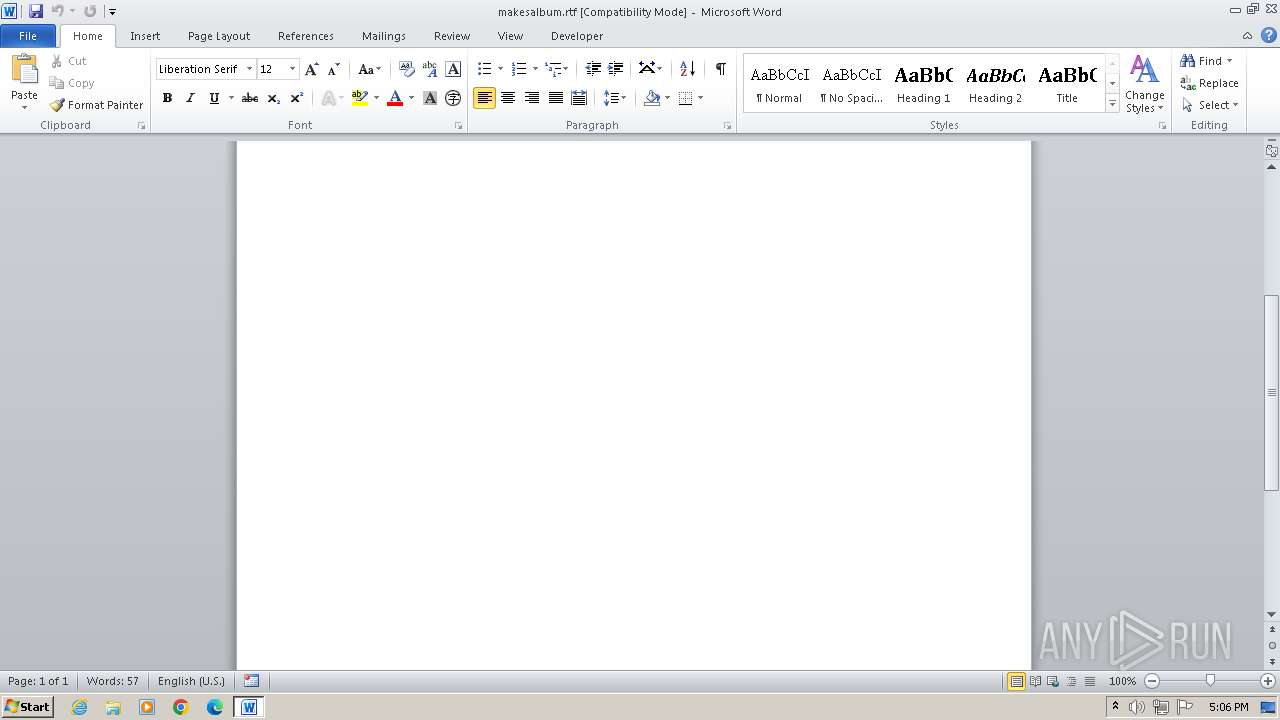Set Justify alignment

pyautogui.click(x=555, y=98)
